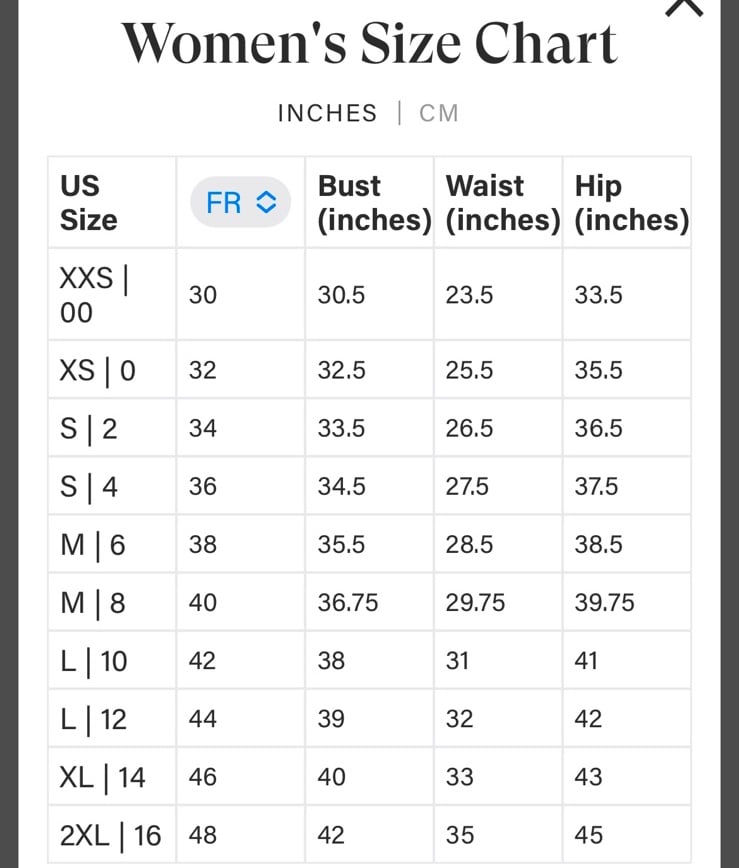Click the Waist (inches) column header
This screenshot has width=739, height=868.
coord(498,203)
